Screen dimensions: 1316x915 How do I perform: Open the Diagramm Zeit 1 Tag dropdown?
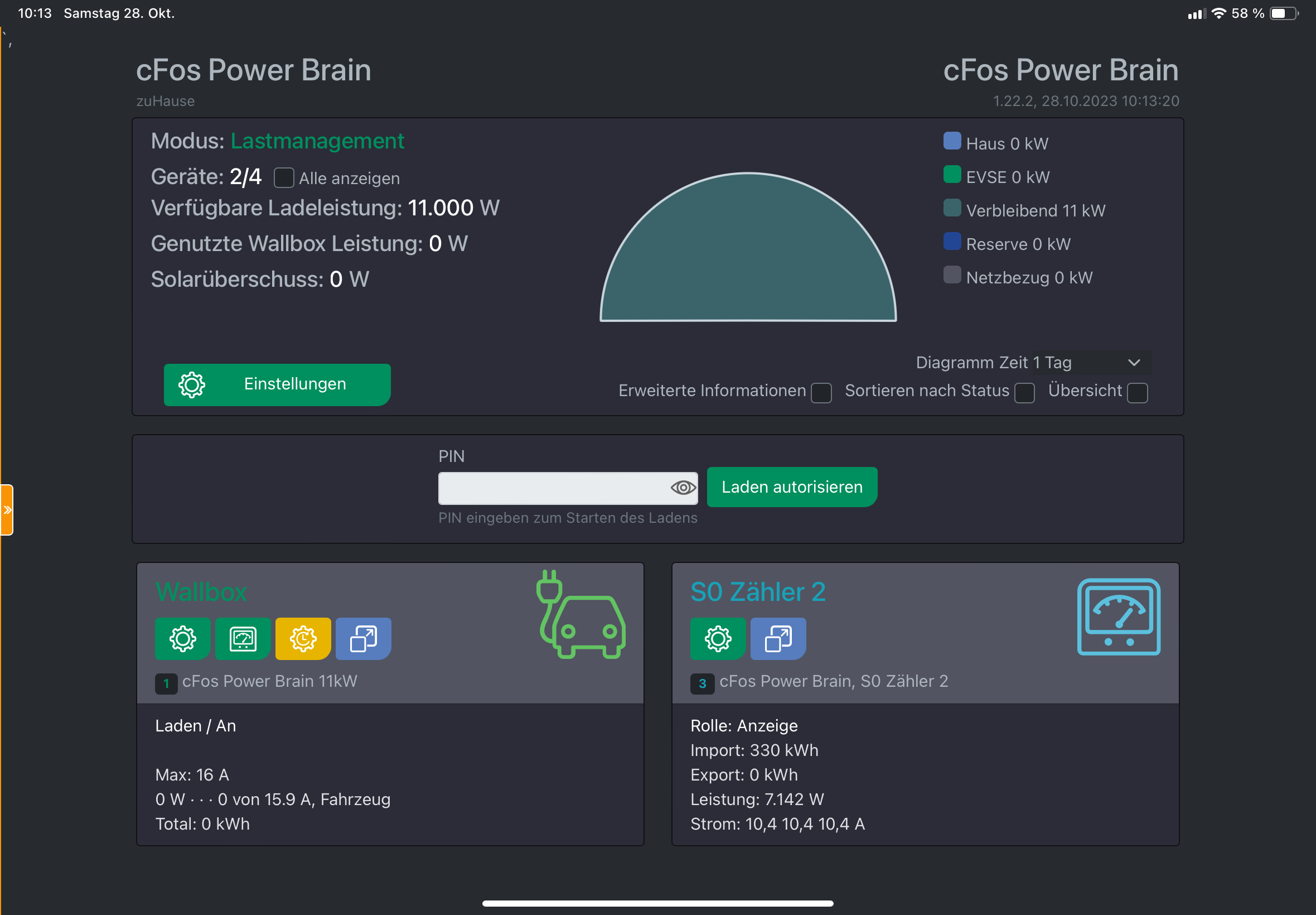click(x=1092, y=362)
